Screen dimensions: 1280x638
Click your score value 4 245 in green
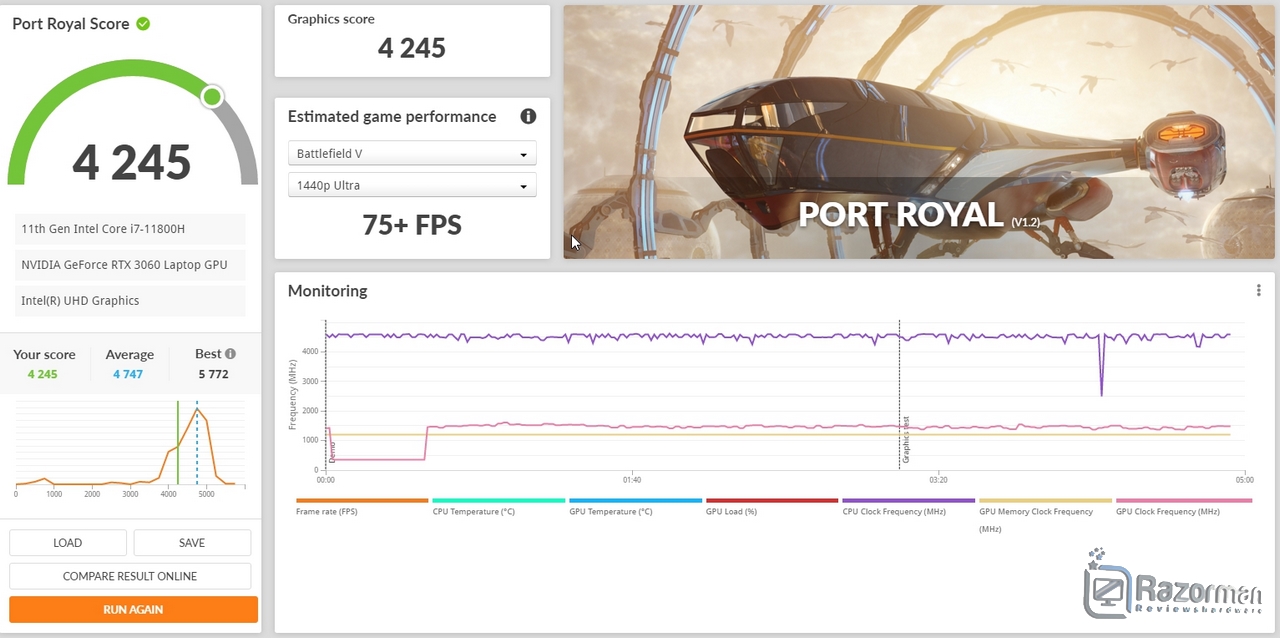coord(43,374)
